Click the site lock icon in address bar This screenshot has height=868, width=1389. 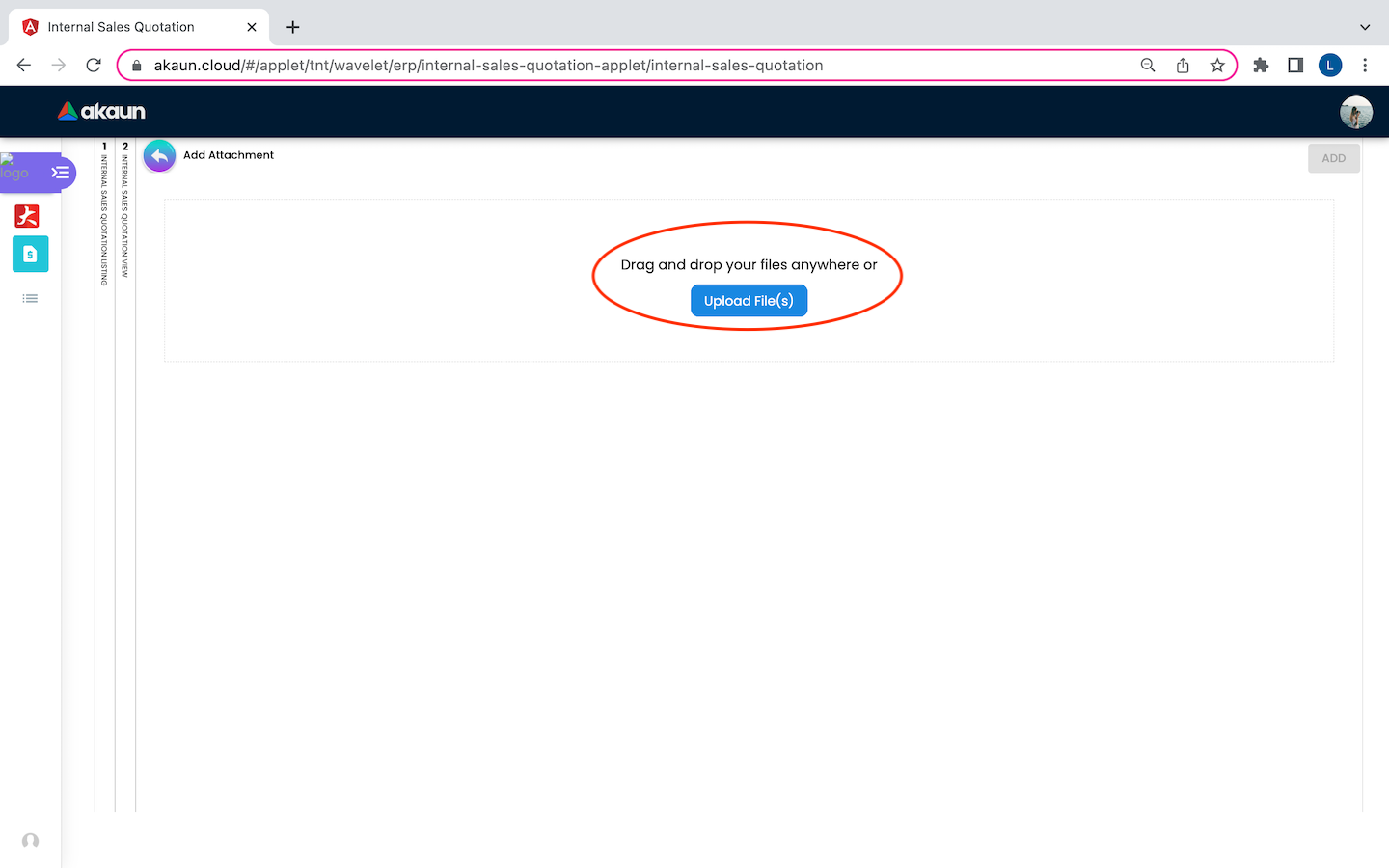click(x=137, y=66)
